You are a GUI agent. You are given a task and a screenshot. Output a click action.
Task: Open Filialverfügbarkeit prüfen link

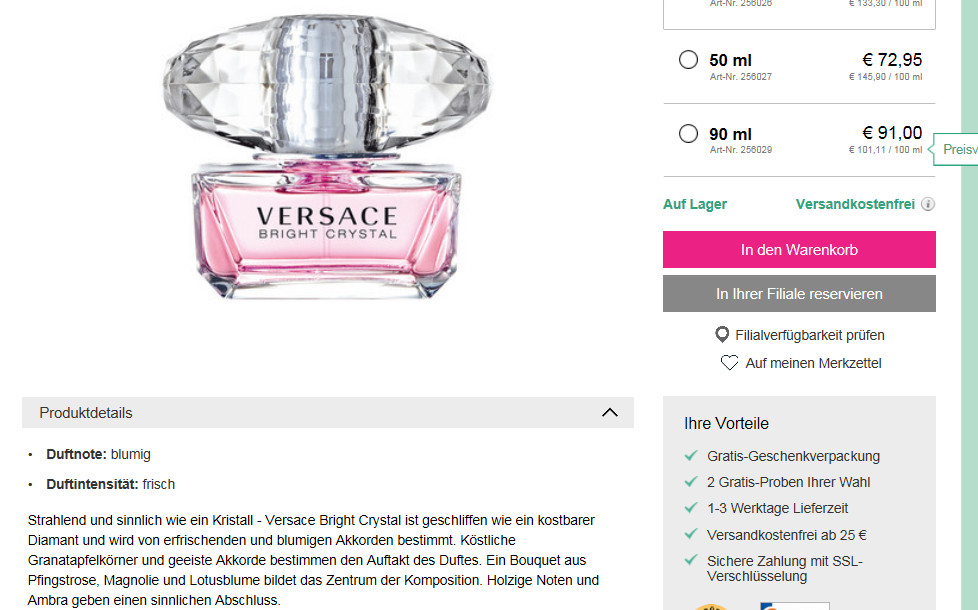pyautogui.click(x=810, y=335)
